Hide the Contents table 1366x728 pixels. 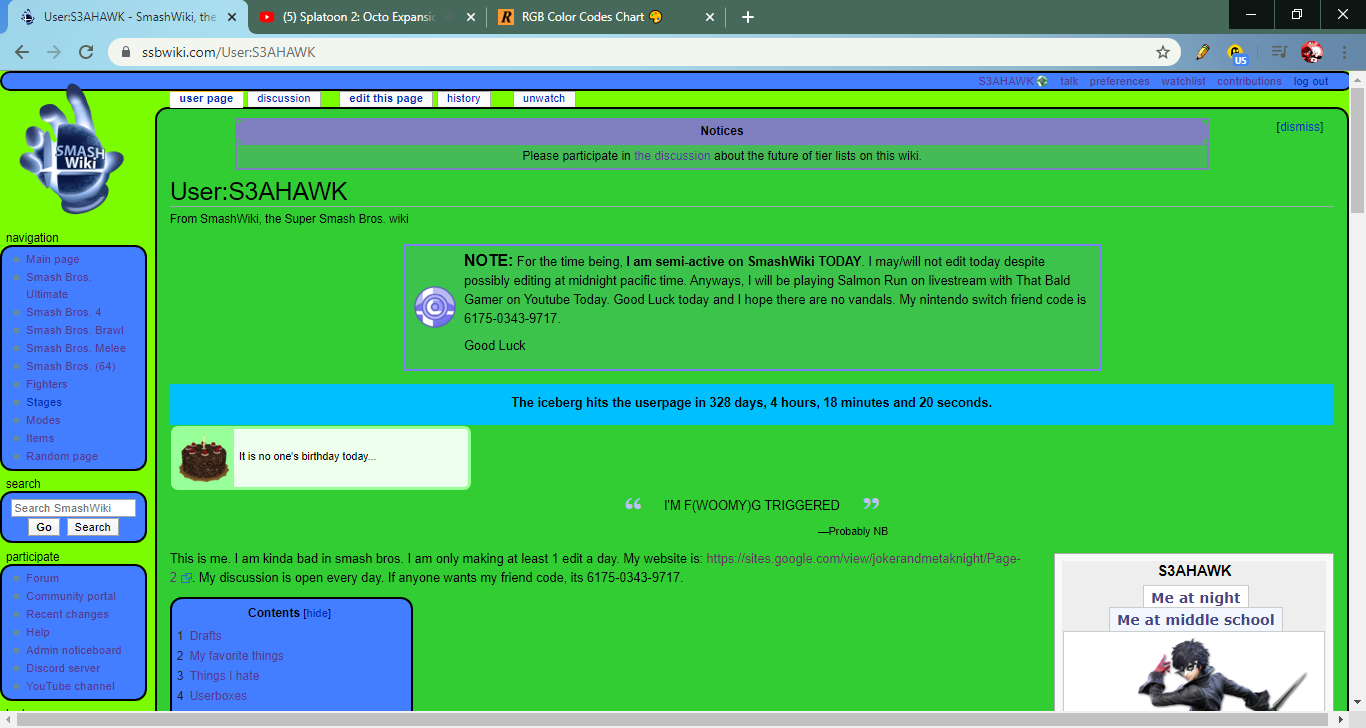point(317,613)
